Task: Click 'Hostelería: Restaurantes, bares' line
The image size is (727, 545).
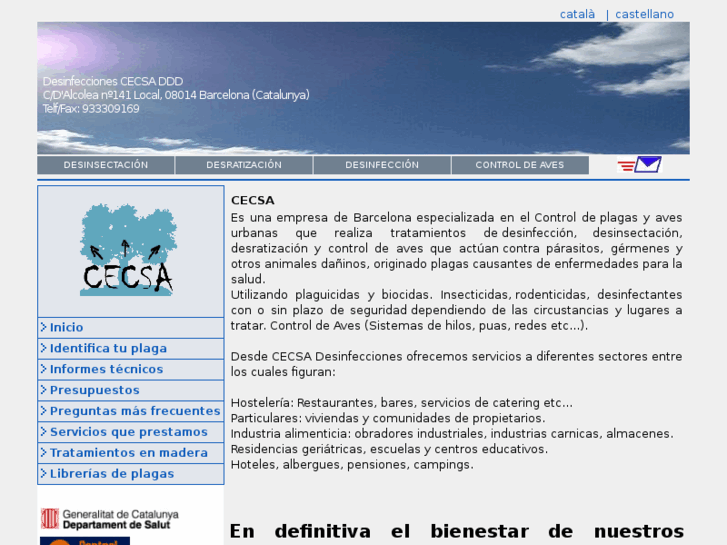Action: [402, 403]
